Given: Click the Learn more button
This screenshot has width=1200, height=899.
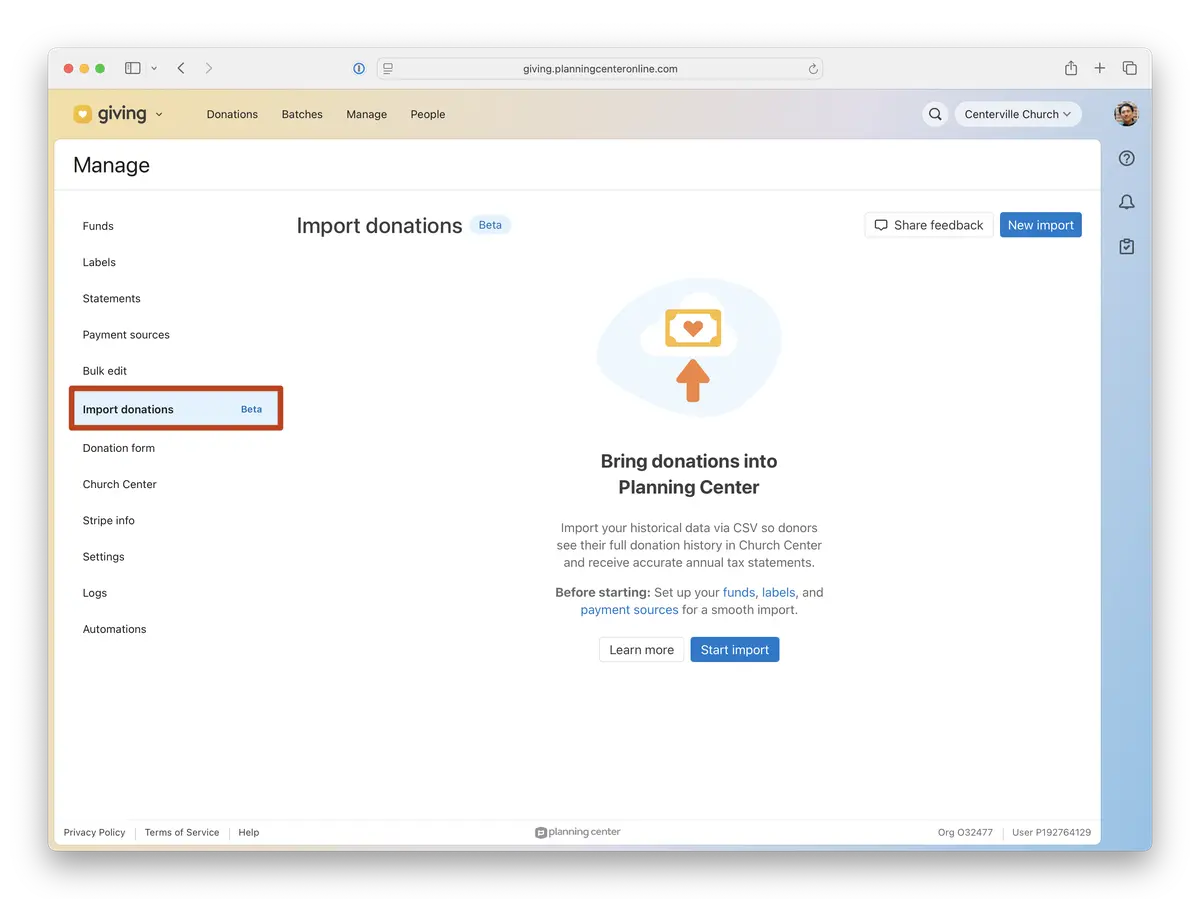Looking at the screenshot, I should pyautogui.click(x=642, y=650).
